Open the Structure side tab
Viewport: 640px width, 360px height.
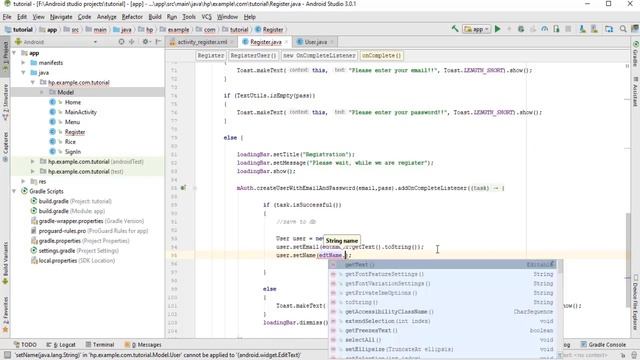click(x=5, y=102)
